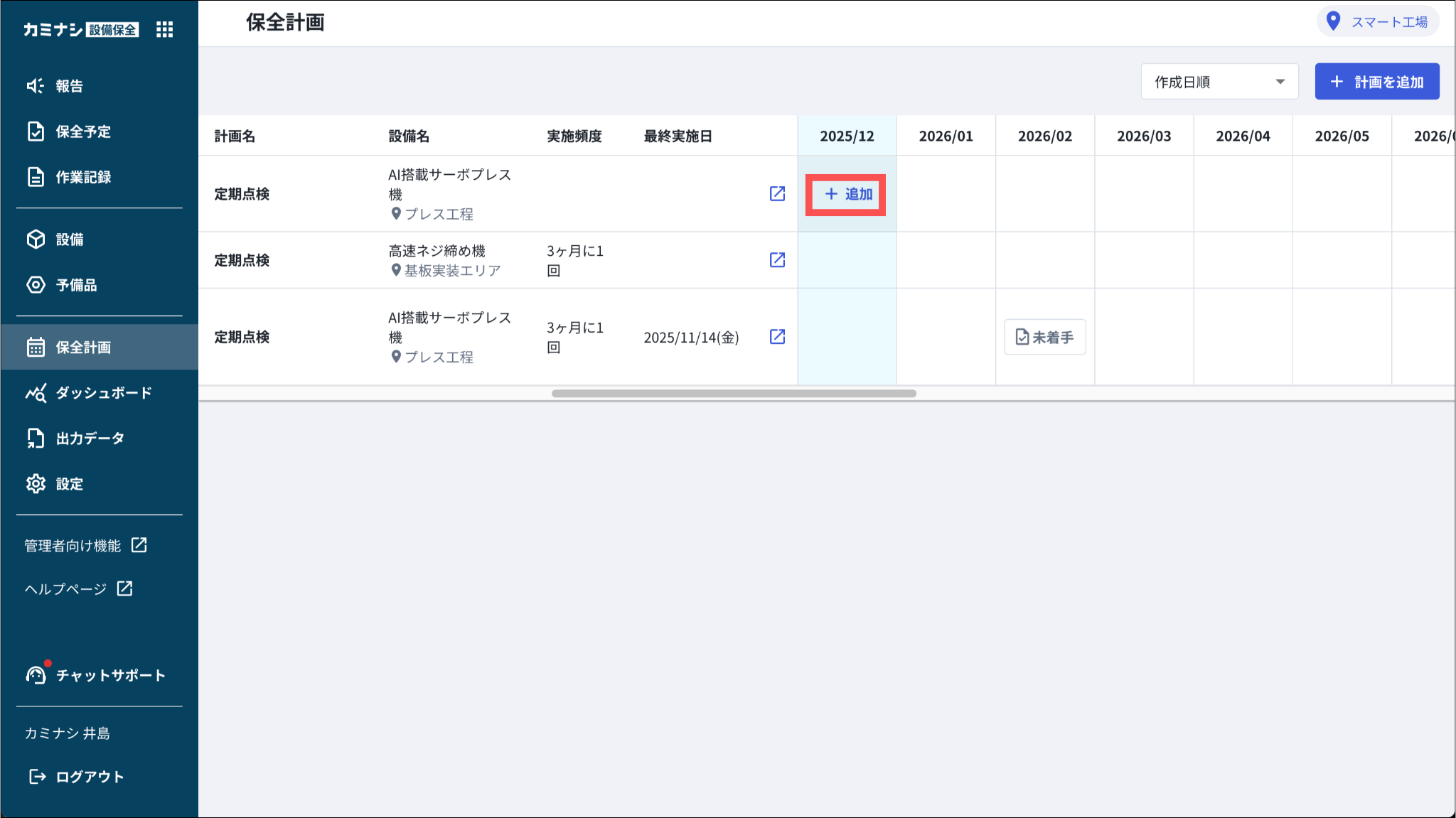Image resolution: width=1456 pixels, height=818 pixels.
Task: Go to 保全予定 in the sidebar
Action: tap(83, 131)
